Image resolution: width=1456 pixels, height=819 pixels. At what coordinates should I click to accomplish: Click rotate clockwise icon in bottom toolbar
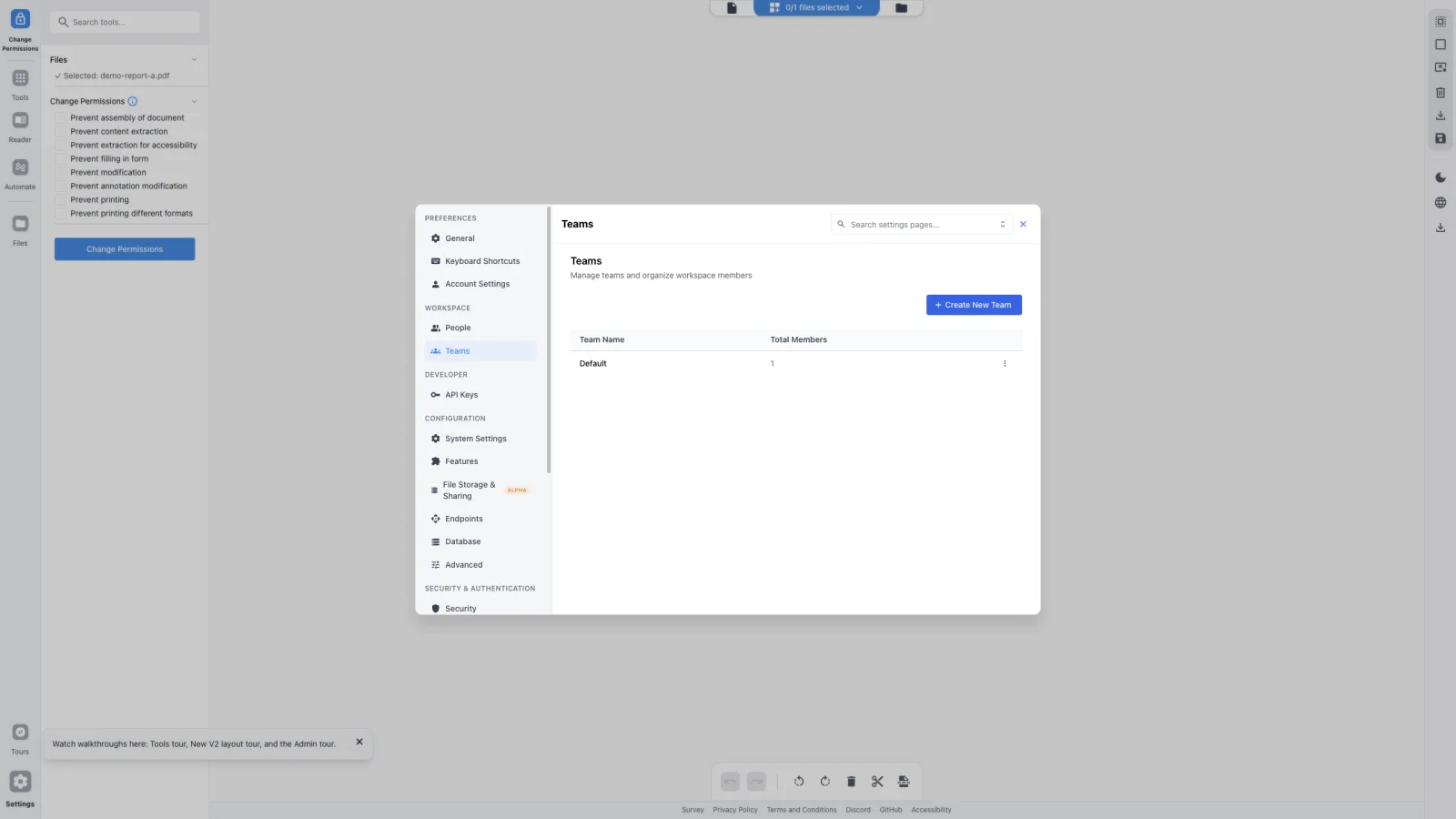(x=825, y=782)
